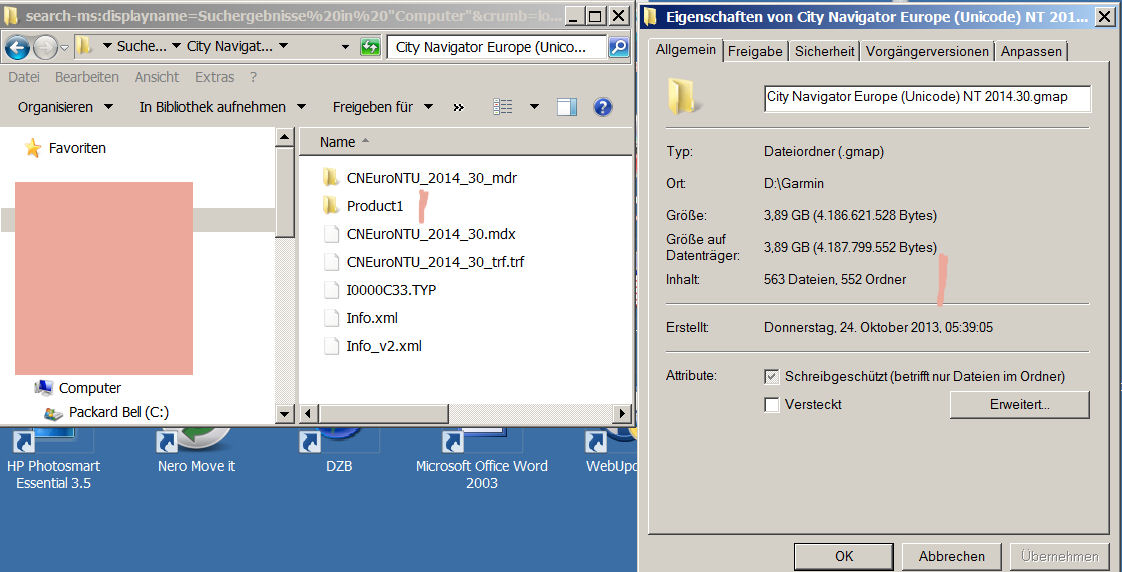Click Nero Move it desktop shortcut
Viewport: 1122px width, 572px height.
(x=196, y=450)
